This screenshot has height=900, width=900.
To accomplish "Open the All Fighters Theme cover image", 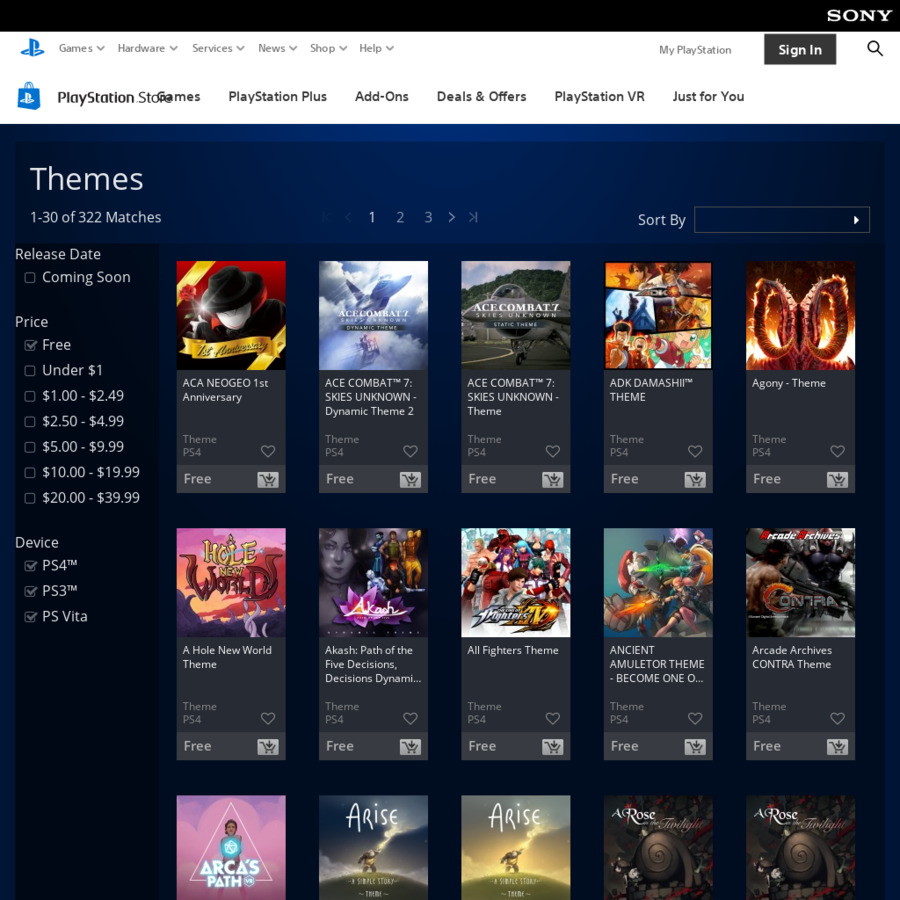I will click(515, 583).
